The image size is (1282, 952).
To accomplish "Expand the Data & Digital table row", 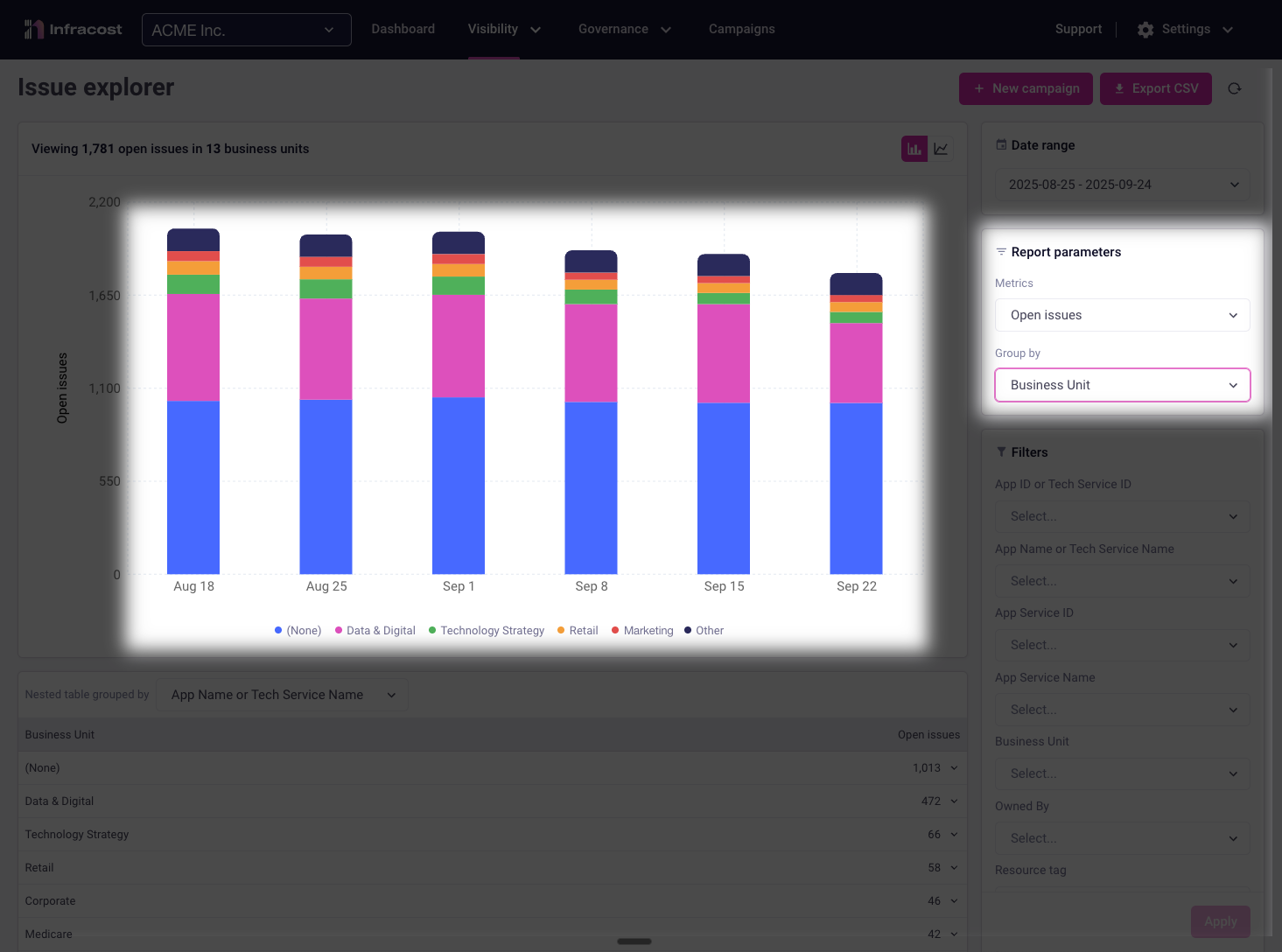I will (954, 801).
